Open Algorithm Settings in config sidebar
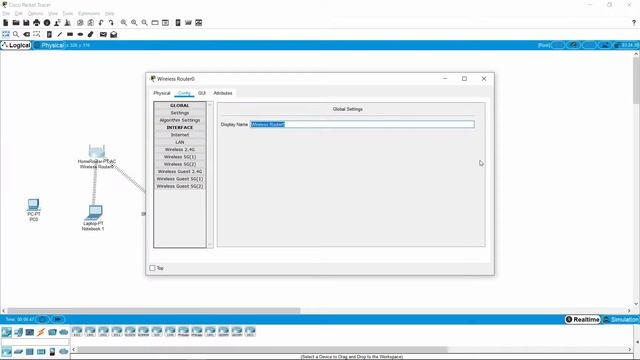The height and width of the screenshot is (360, 640). click(x=180, y=120)
